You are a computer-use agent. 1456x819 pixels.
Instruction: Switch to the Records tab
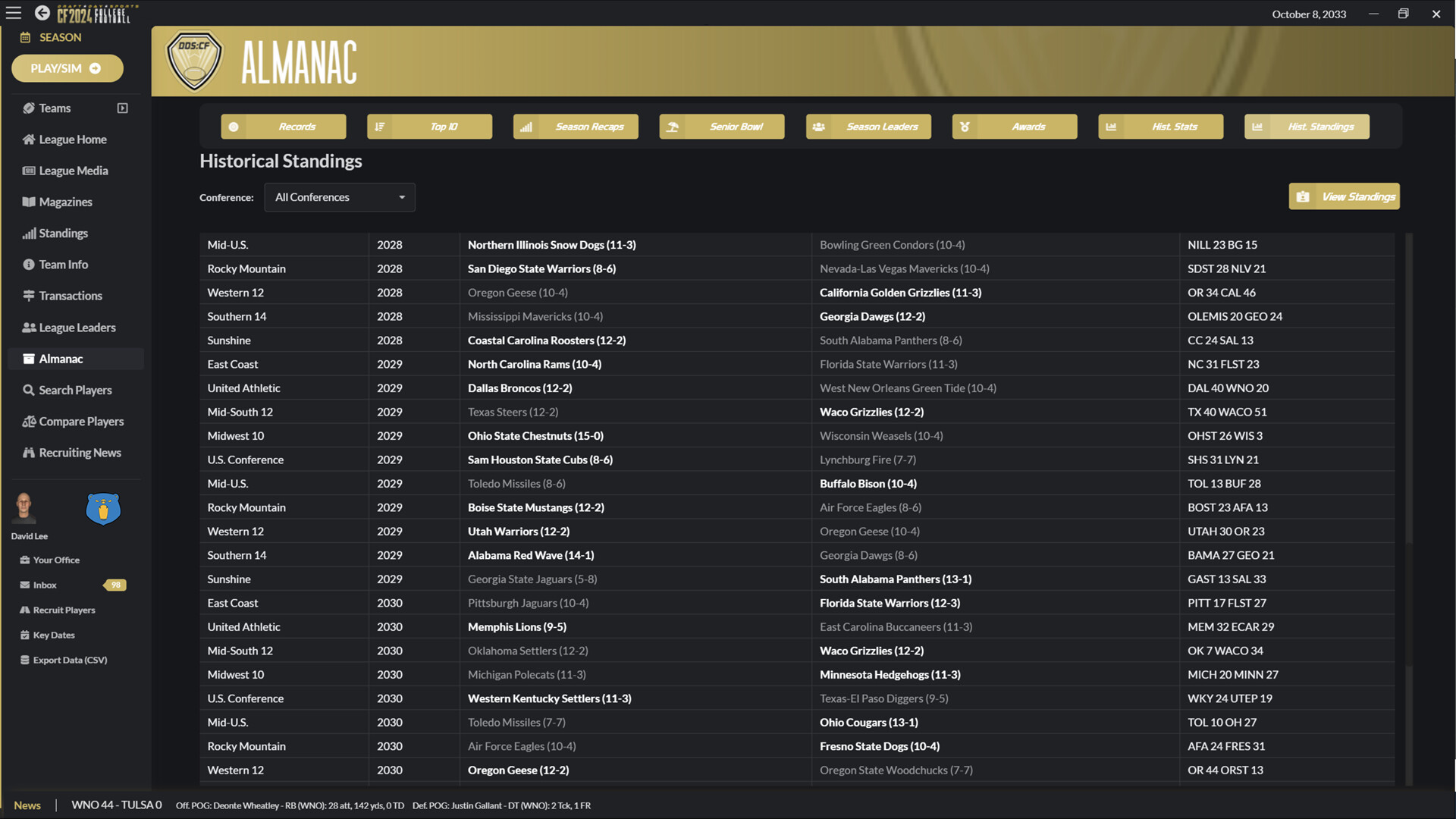[283, 127]
